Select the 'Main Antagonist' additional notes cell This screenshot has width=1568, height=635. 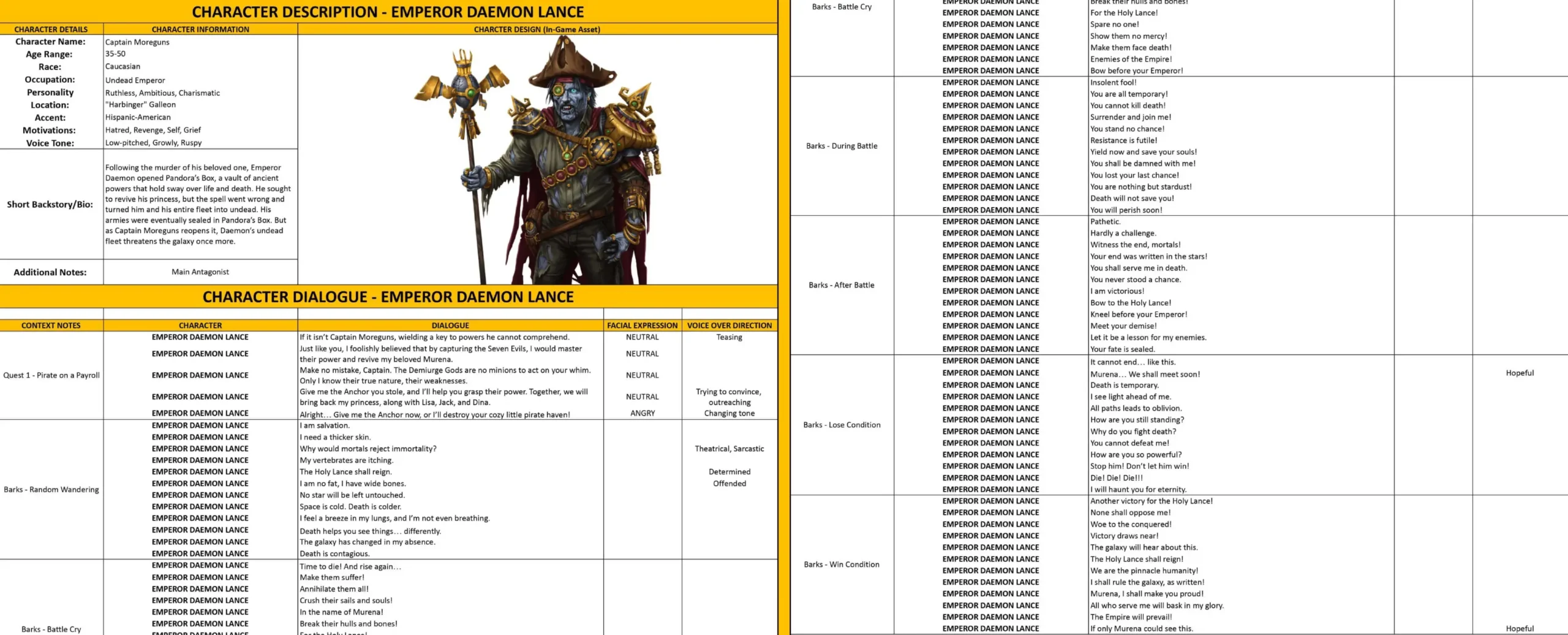click(200, 272)
